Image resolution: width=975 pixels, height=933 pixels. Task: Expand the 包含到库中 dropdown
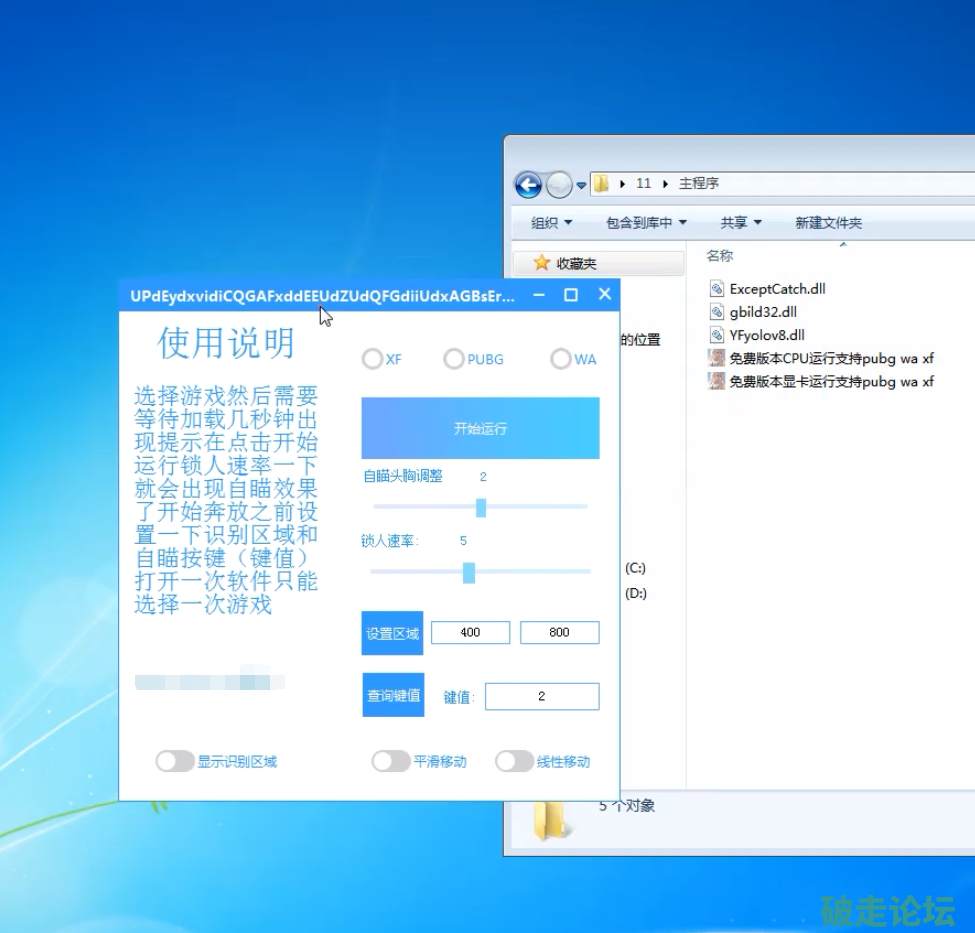(646, 223)
